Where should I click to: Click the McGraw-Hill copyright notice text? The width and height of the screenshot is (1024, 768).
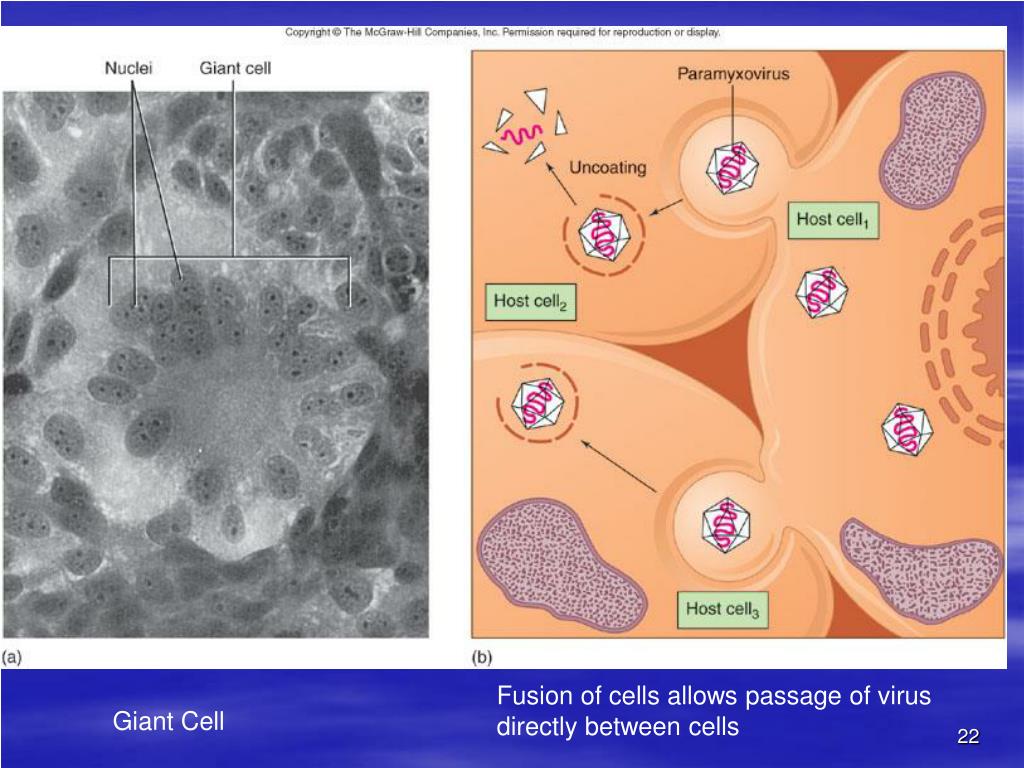pos(503,32)
